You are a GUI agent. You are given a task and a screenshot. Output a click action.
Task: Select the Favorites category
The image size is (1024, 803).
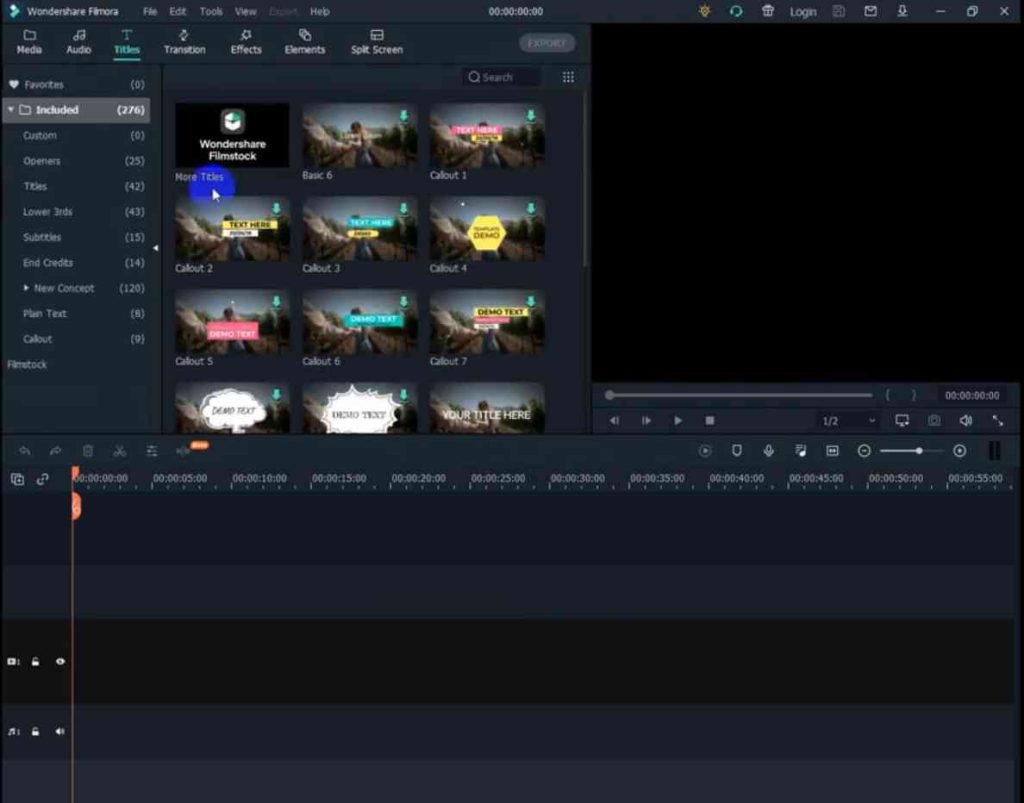pyautogui.click(x=76, y=84)
